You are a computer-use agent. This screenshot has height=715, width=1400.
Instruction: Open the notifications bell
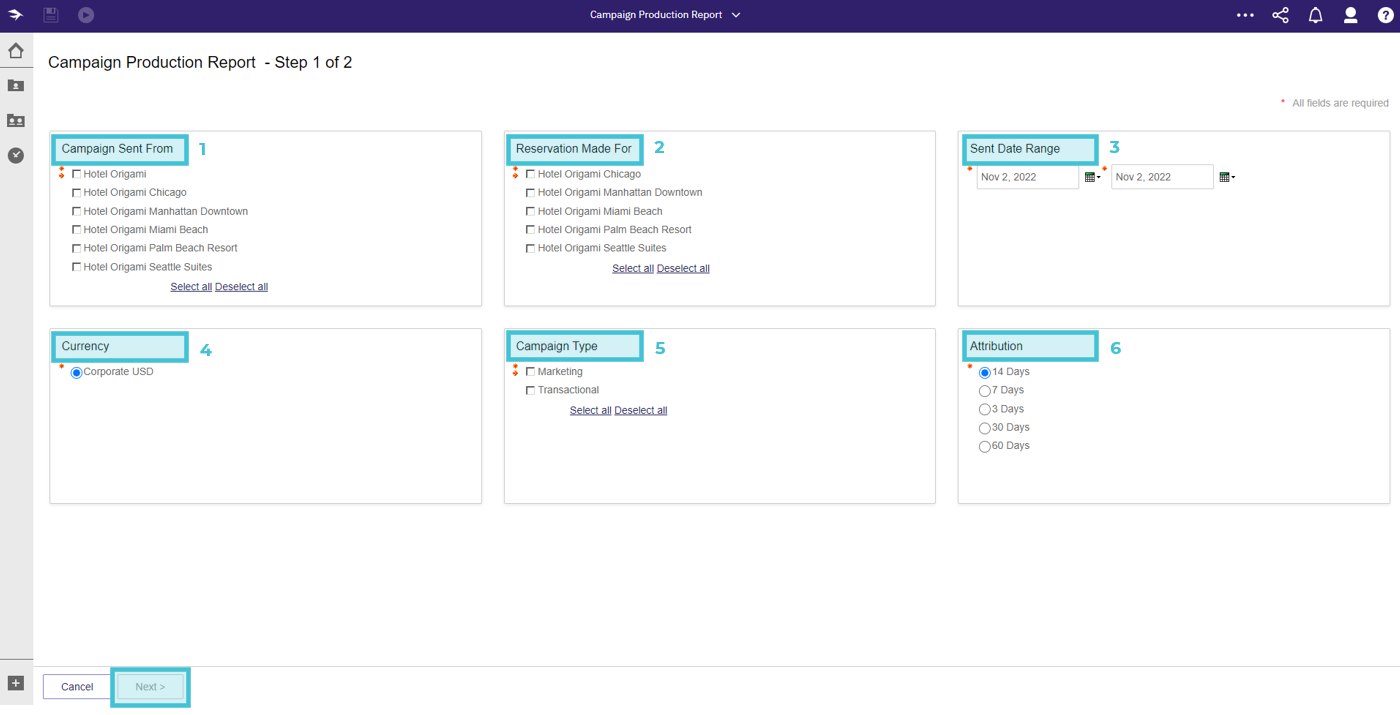1315,15
